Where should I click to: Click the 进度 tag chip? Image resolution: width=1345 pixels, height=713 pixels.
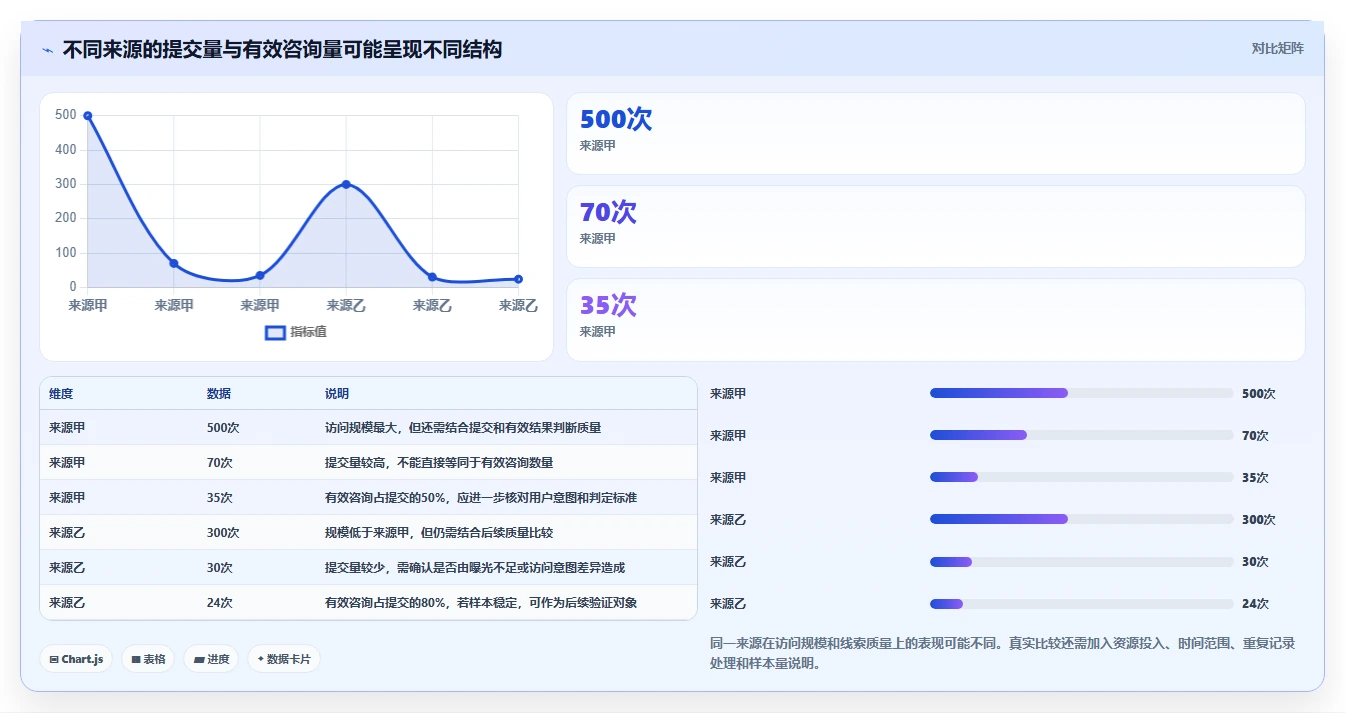point(212,659)
